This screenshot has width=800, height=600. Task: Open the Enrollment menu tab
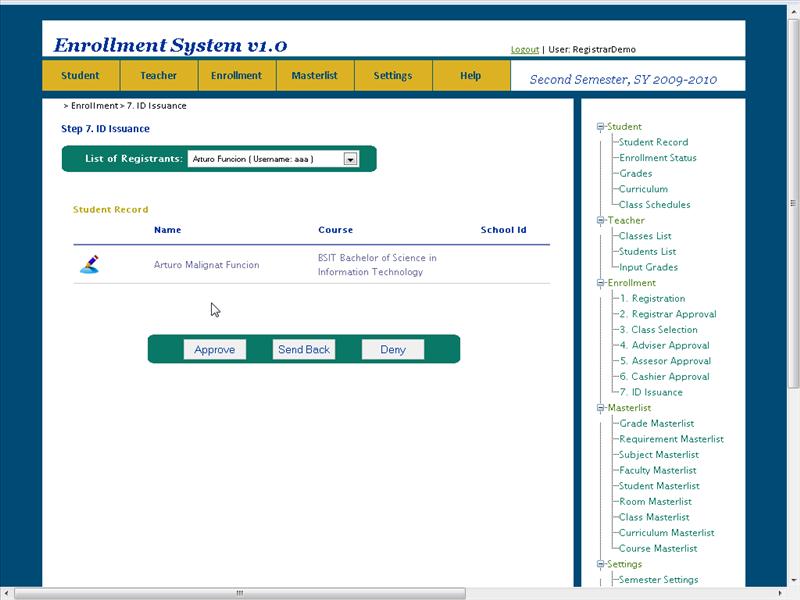click(x=237, y=76)
